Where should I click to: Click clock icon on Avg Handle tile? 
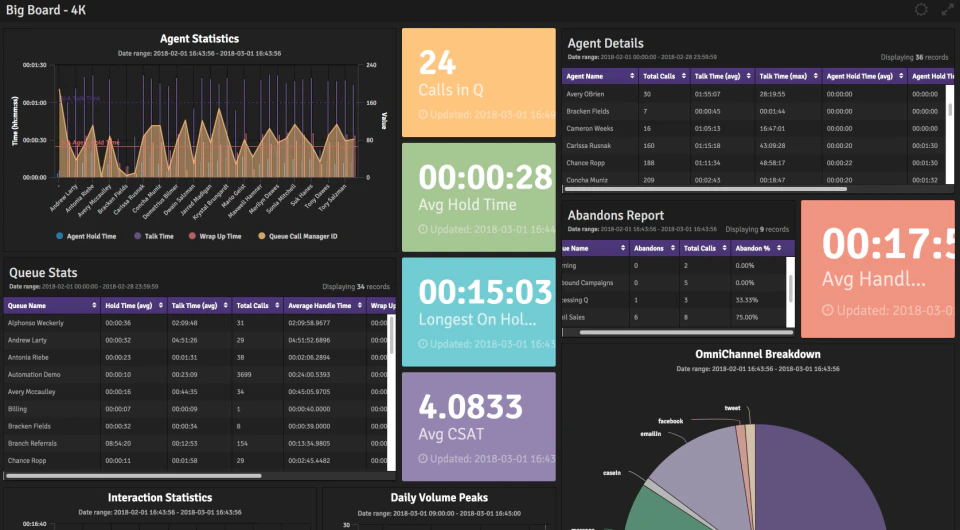coord(827,310)
